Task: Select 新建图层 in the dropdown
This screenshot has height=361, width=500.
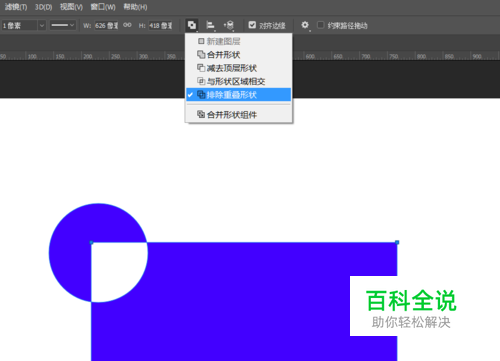Action: [x=239, y=41]
